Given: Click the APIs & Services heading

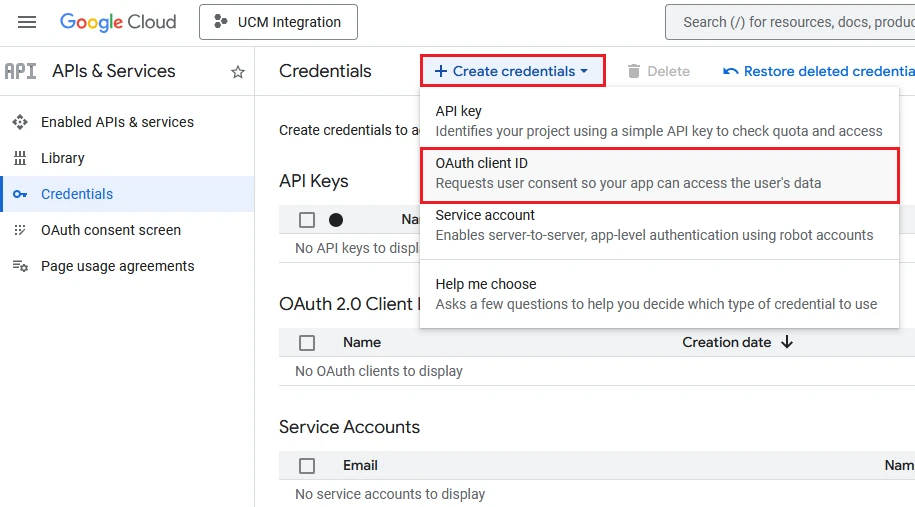Looking at the screenshot, I should pyautogui.click(x=114, y=71).
